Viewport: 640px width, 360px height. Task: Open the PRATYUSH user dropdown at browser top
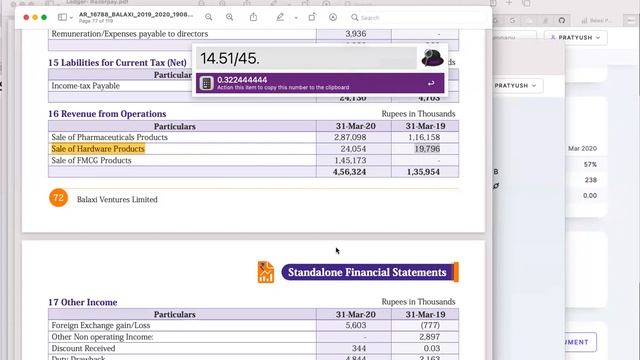pos(576,38)
